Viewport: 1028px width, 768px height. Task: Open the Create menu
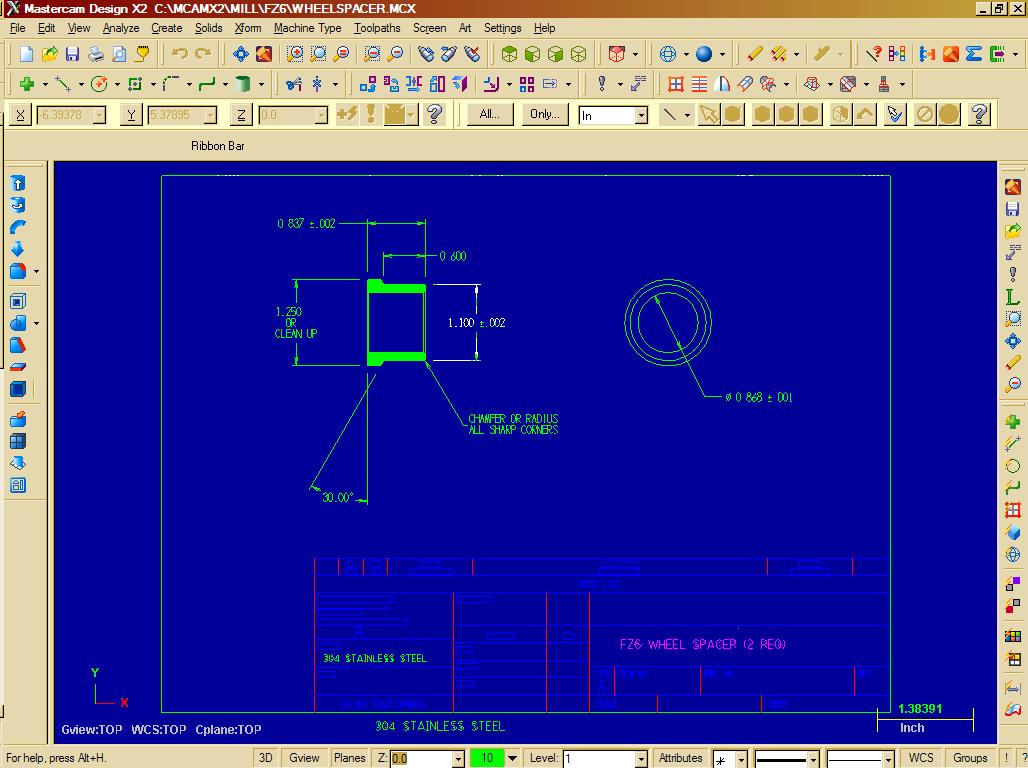[x=167, y=28]
